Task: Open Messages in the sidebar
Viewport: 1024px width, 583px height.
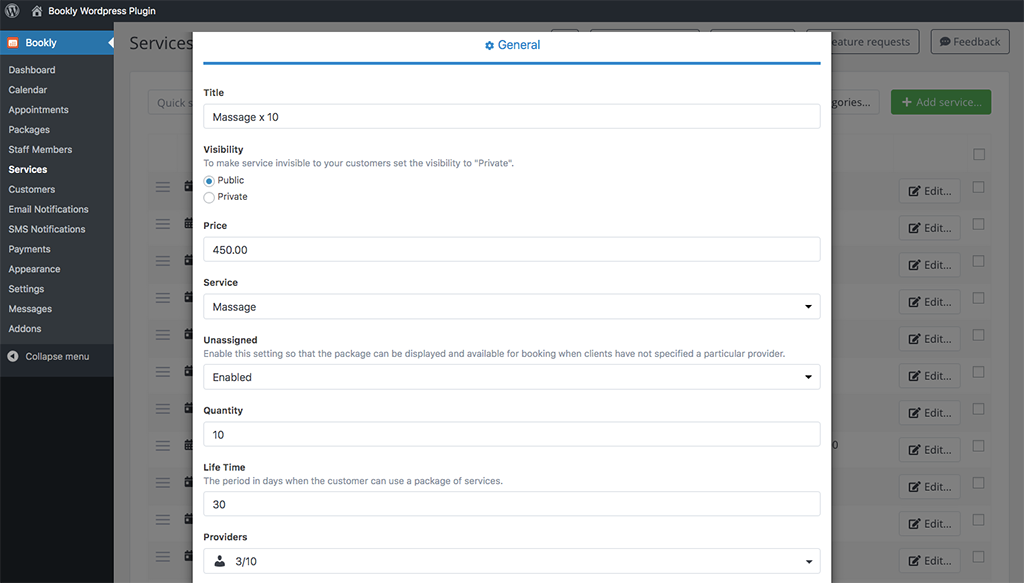Action: click(30, 309)
